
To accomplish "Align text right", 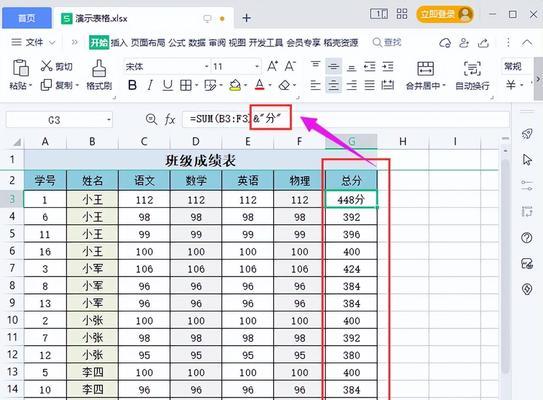I will [351, 85].
